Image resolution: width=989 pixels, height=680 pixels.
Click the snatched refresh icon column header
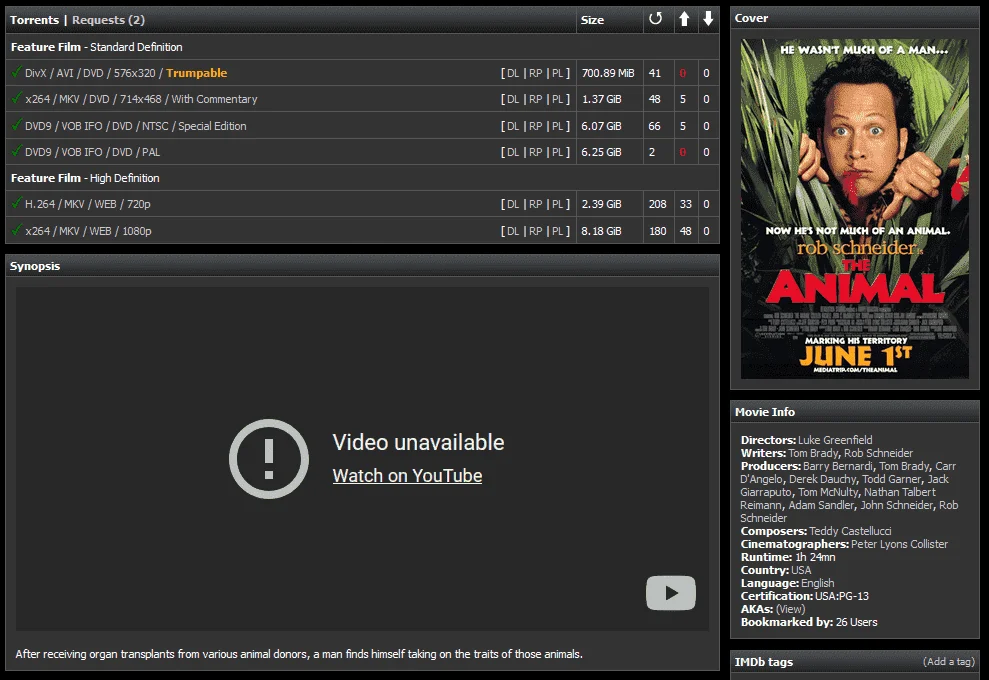pos(655,19)
